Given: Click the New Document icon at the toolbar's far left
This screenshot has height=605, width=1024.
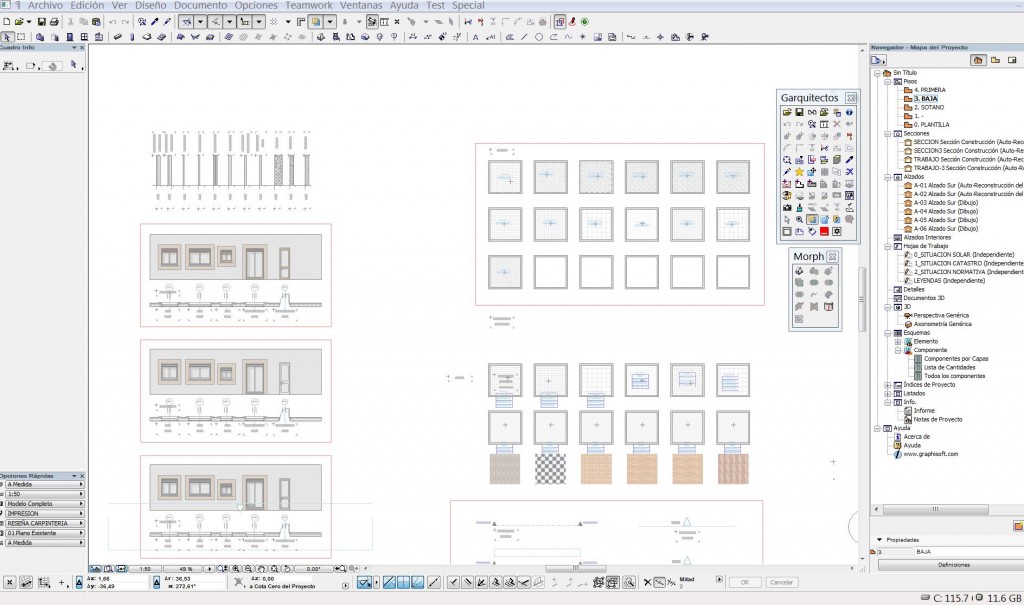Looking at the screenshot, I should 8,20.
